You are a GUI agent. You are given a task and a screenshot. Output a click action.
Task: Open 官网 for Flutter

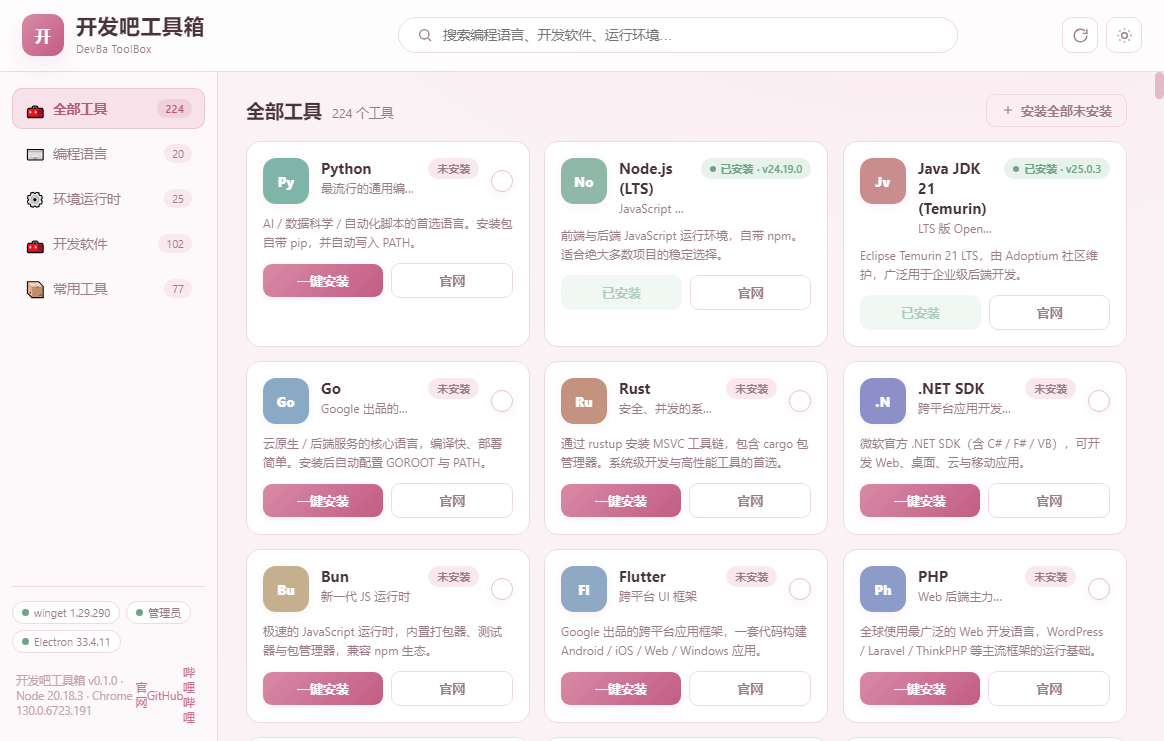[750, 688]
